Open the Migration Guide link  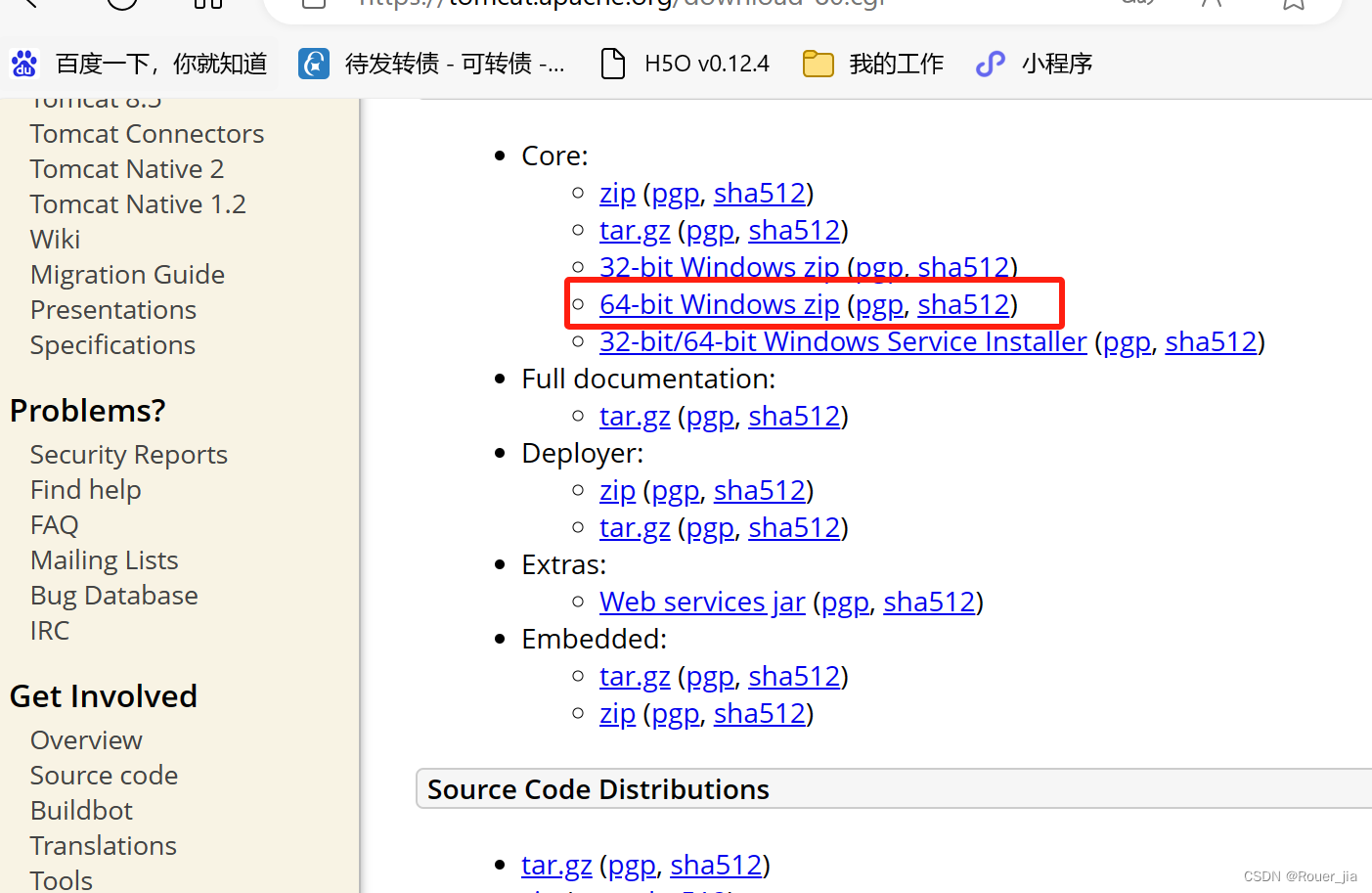coord(127,275)
